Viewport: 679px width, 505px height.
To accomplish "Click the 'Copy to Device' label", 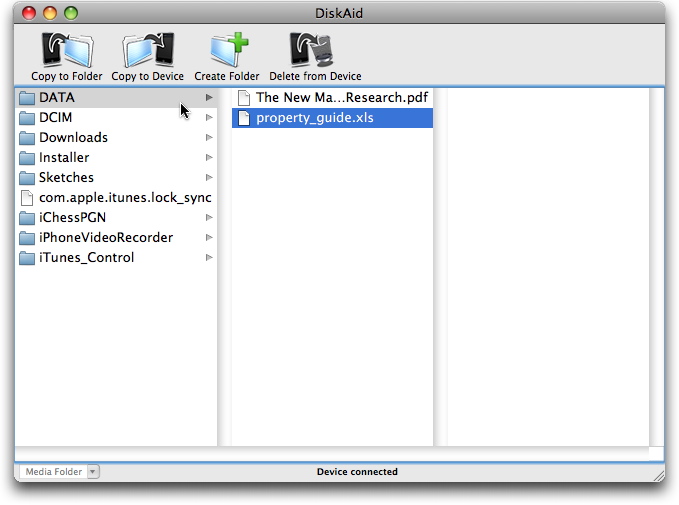I will tap(148, 76).
